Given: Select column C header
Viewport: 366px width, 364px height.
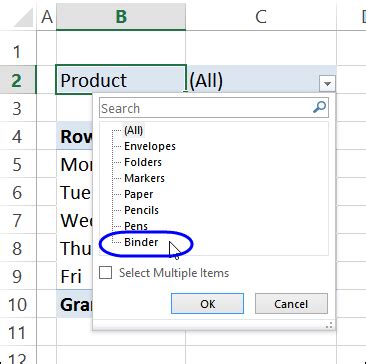Looking at the screenshot, I should coord(261,17).
